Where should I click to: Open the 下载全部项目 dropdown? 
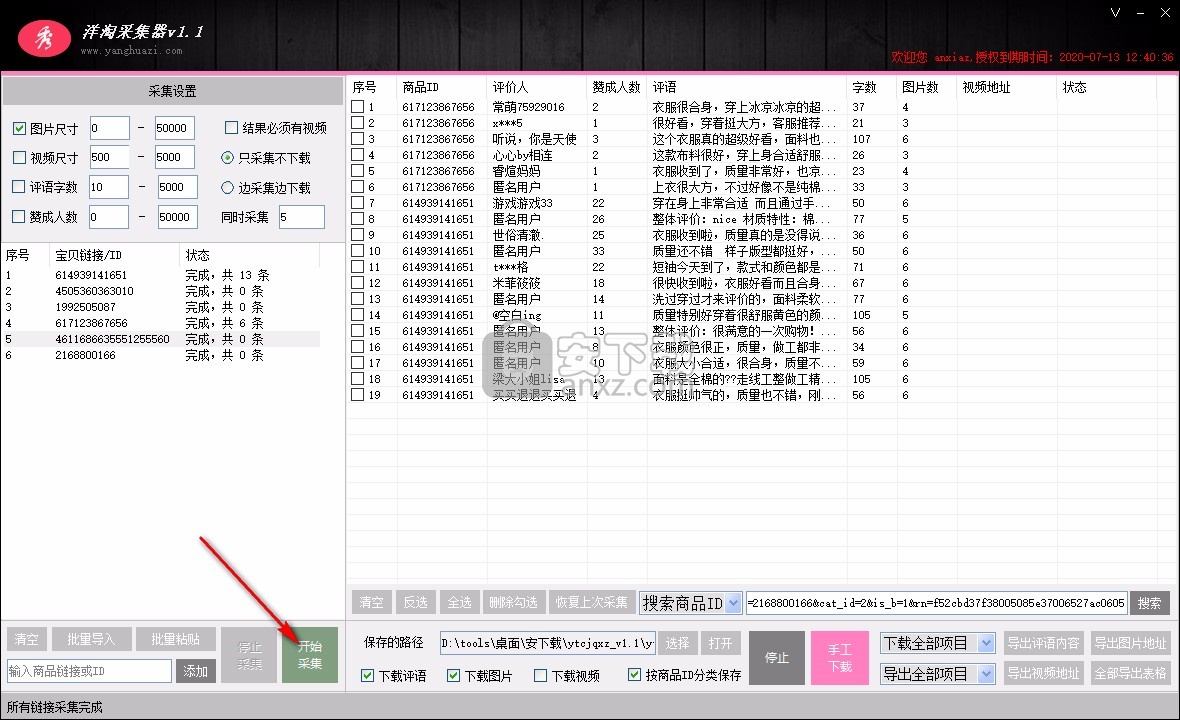tap(987, 643)
